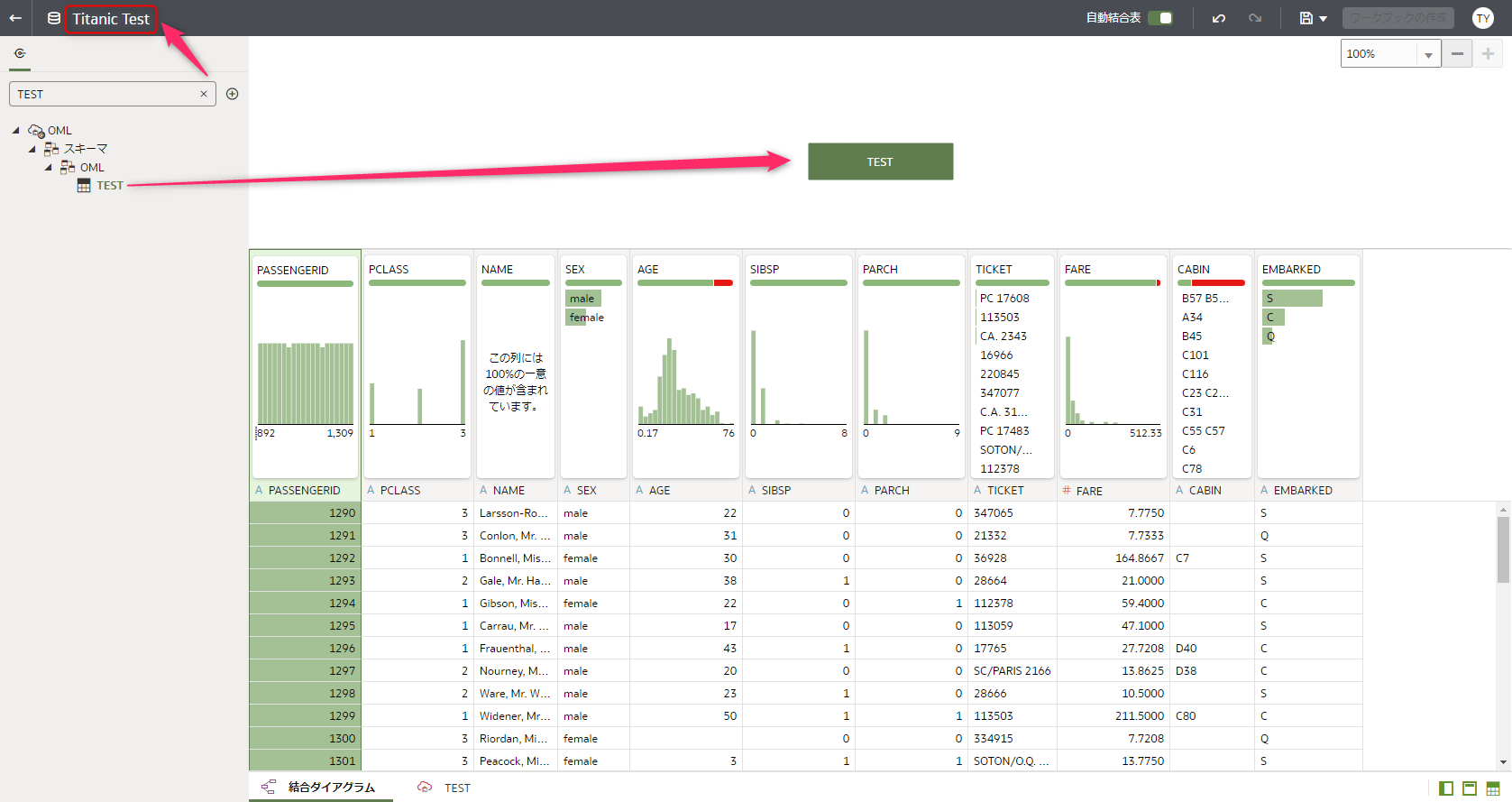
Task: Click the Titanic Test title
Action: click(111, 19)
